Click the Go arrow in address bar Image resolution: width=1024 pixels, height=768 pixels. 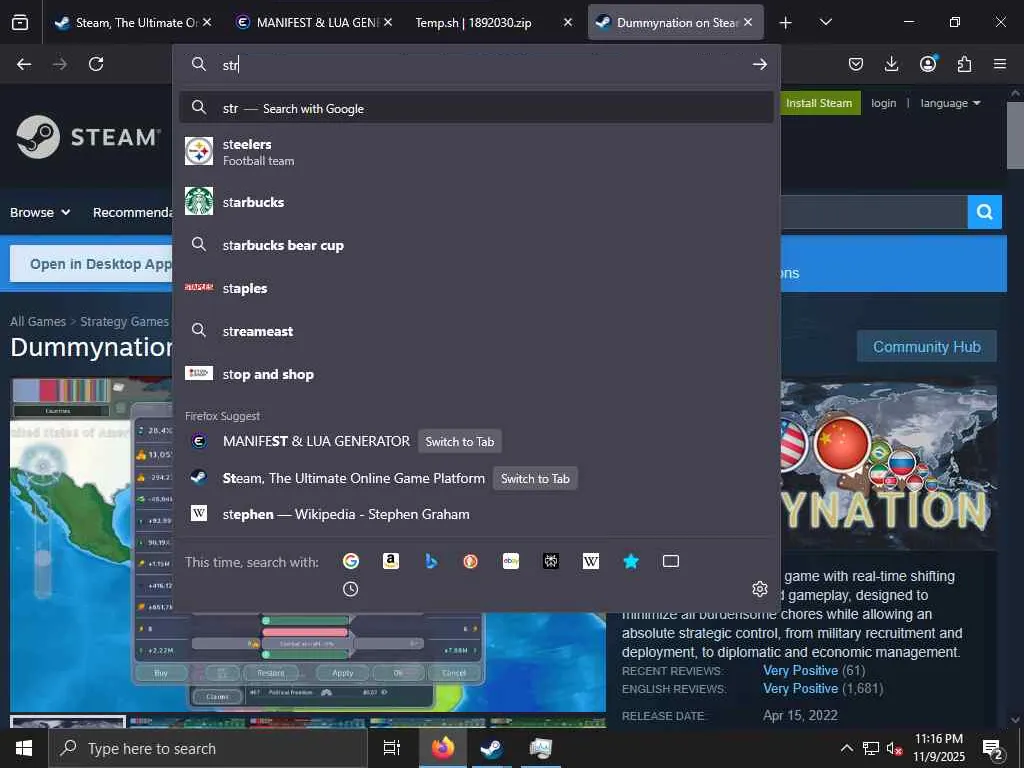click(760, 64)
